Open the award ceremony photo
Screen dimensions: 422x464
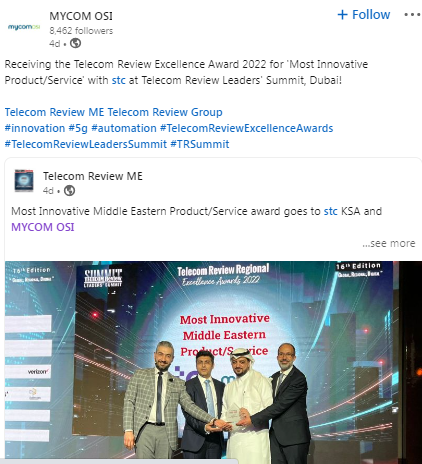(x=213, y=360)
